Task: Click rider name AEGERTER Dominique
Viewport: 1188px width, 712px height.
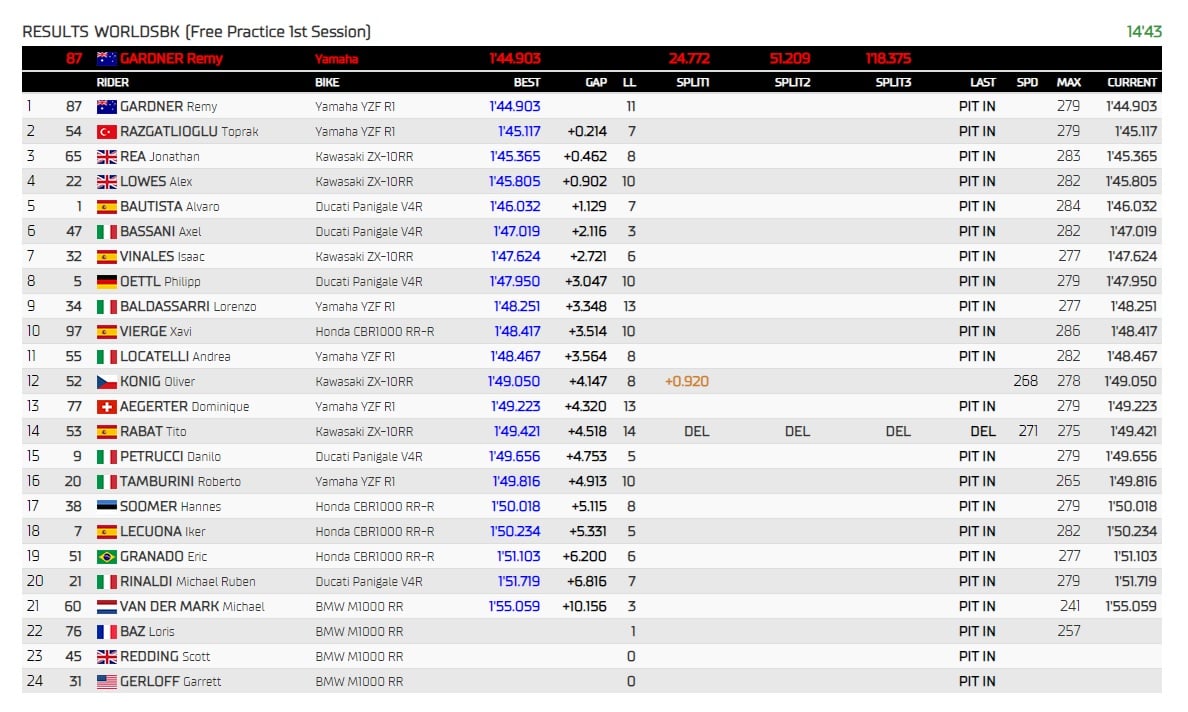Action: [x=184, y=407]
